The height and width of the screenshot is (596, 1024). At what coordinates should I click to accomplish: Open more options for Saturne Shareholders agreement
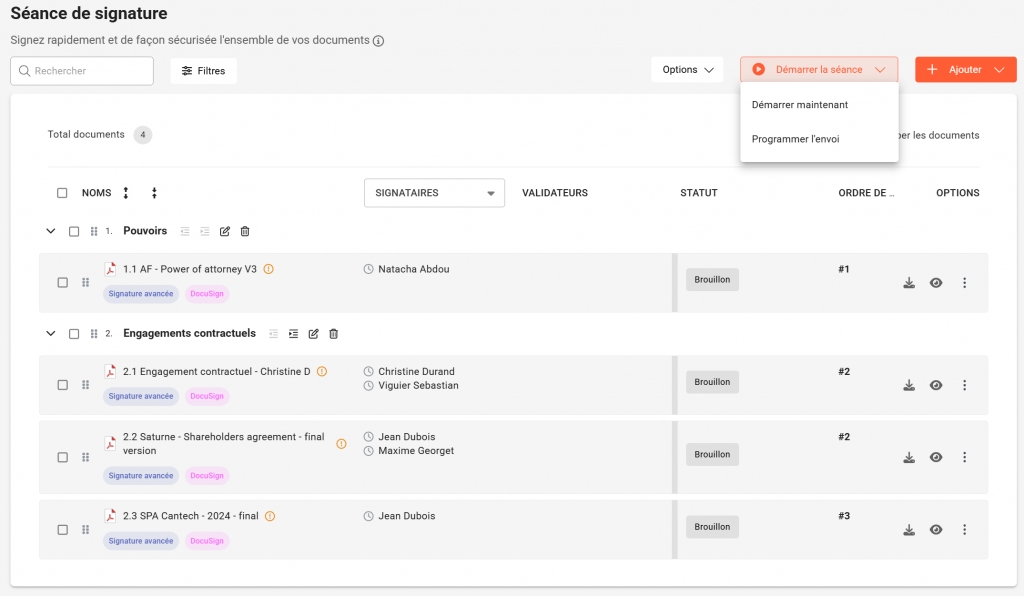tap(964, 457)
